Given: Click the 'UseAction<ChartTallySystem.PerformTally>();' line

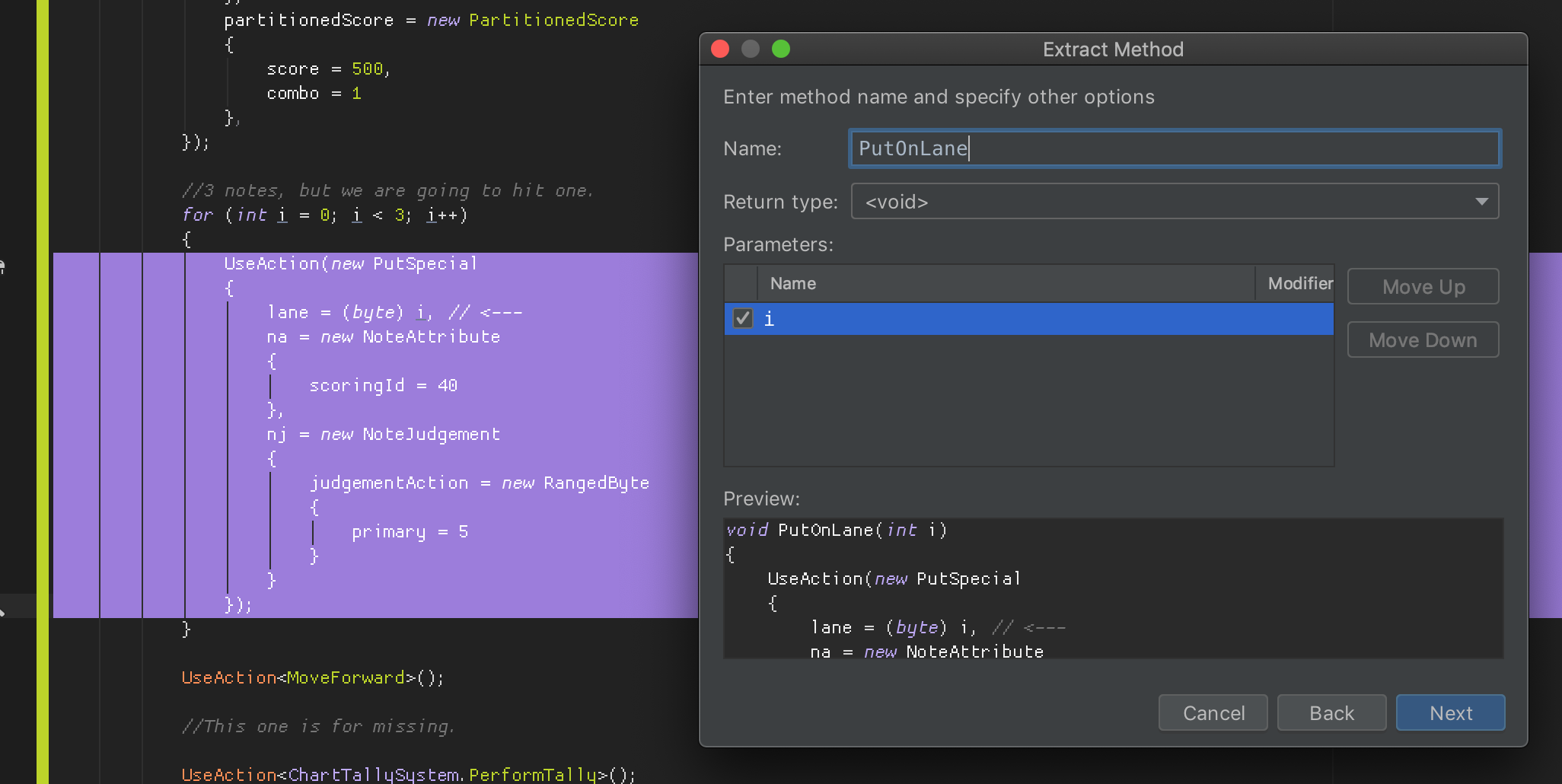Looking at the screenshot, I should click(408, 775).
